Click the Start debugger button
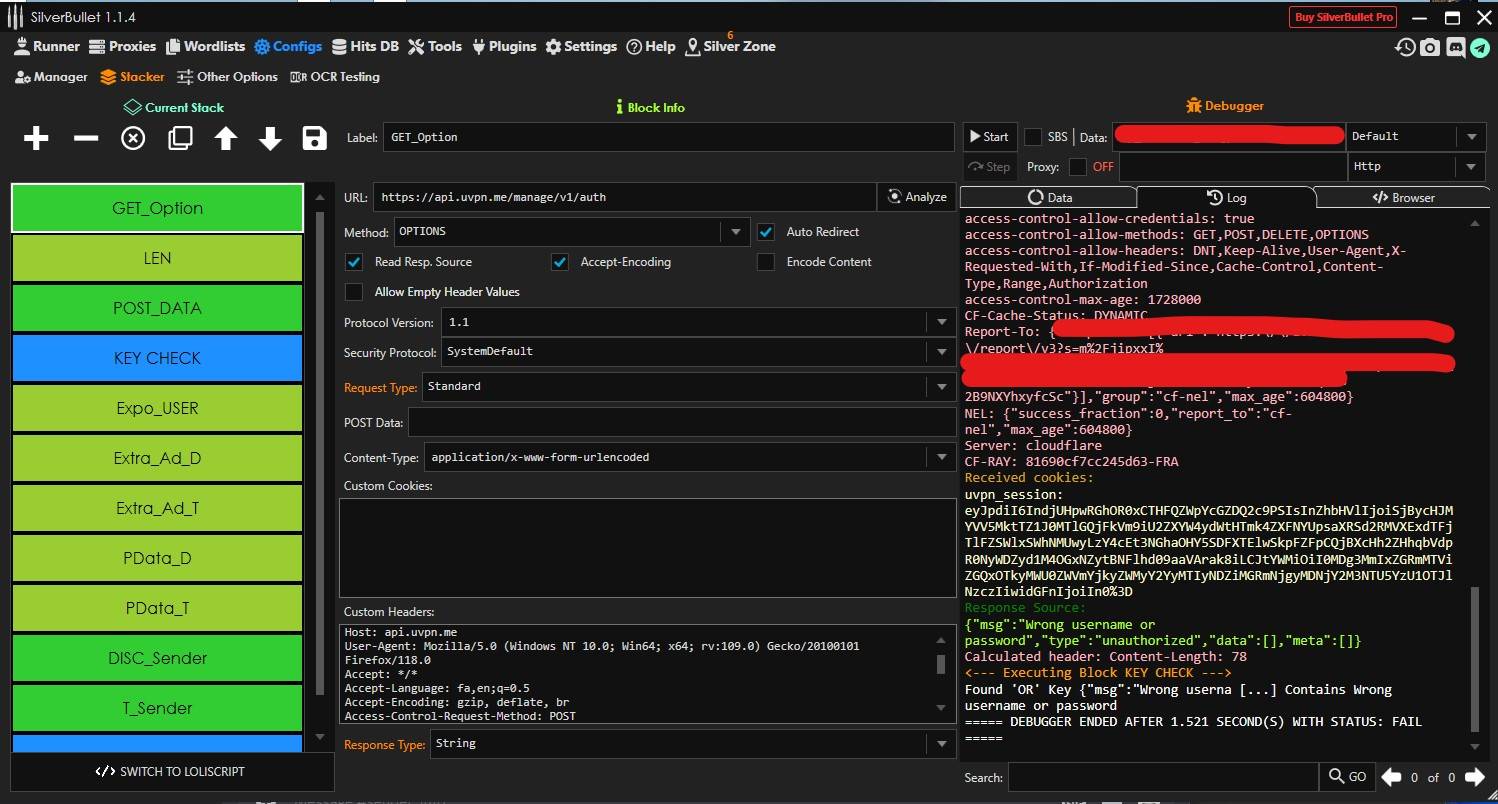Viewport: 1498px width, 804px height. coord(988,137)
